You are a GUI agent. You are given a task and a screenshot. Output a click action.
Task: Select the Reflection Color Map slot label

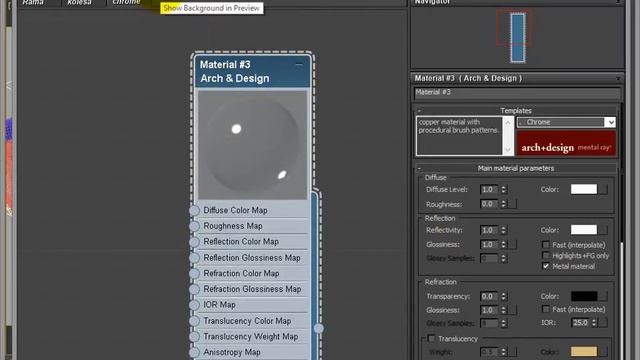point(241,242)
